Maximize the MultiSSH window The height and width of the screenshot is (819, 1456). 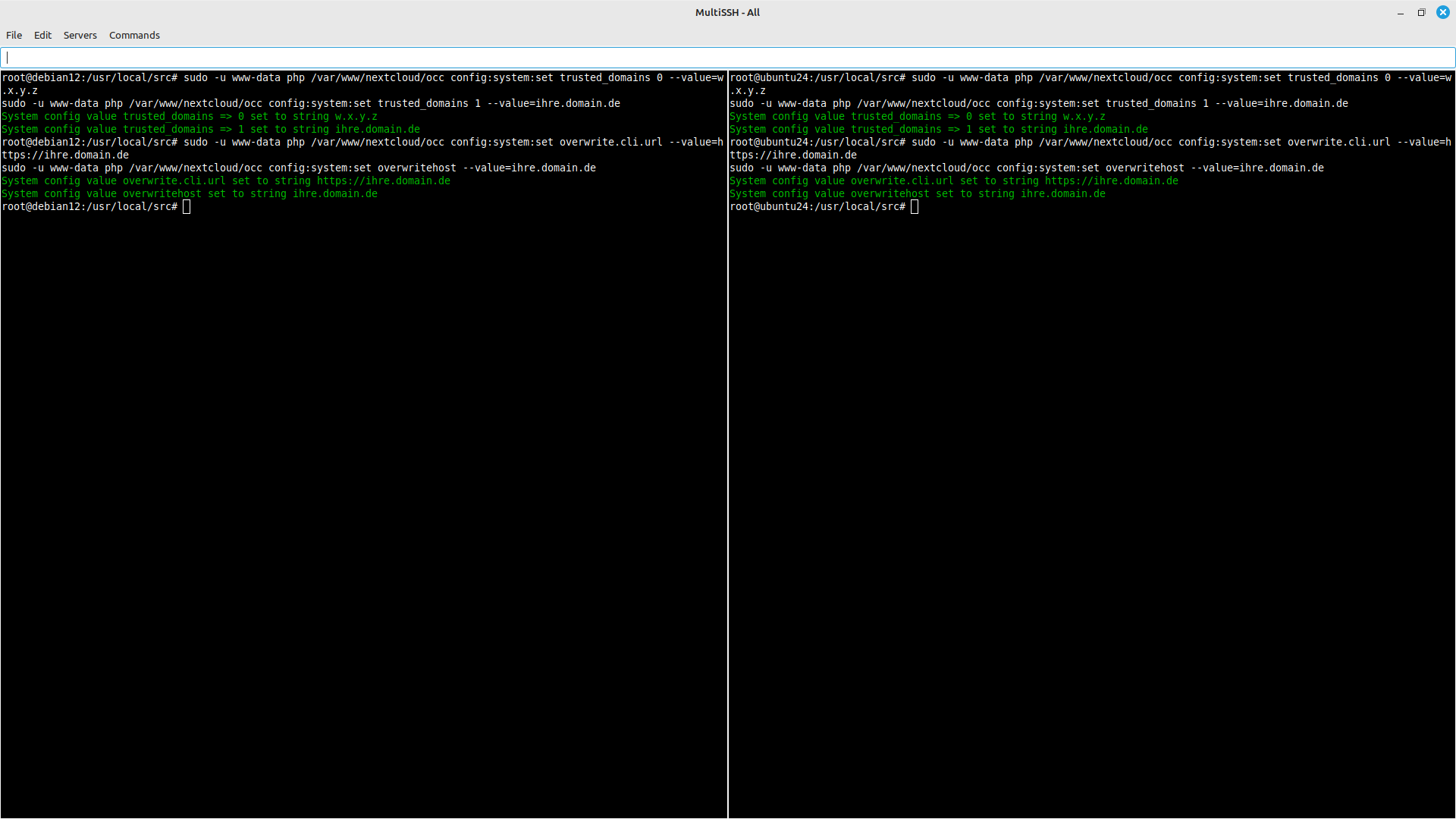click(1422, 12)
